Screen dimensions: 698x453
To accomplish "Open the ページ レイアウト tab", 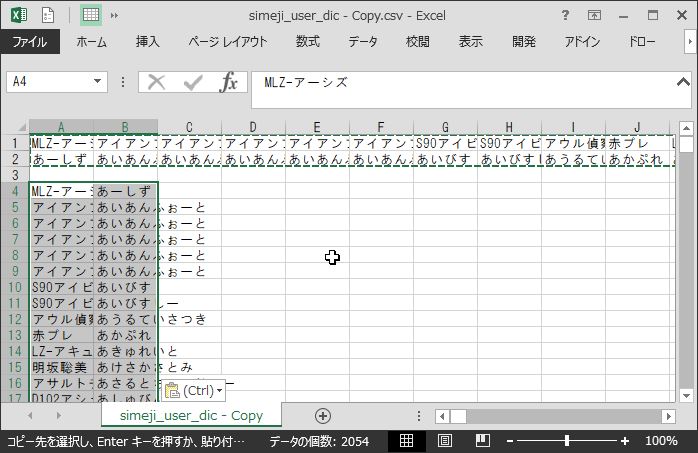I will [x=228, y=42].
